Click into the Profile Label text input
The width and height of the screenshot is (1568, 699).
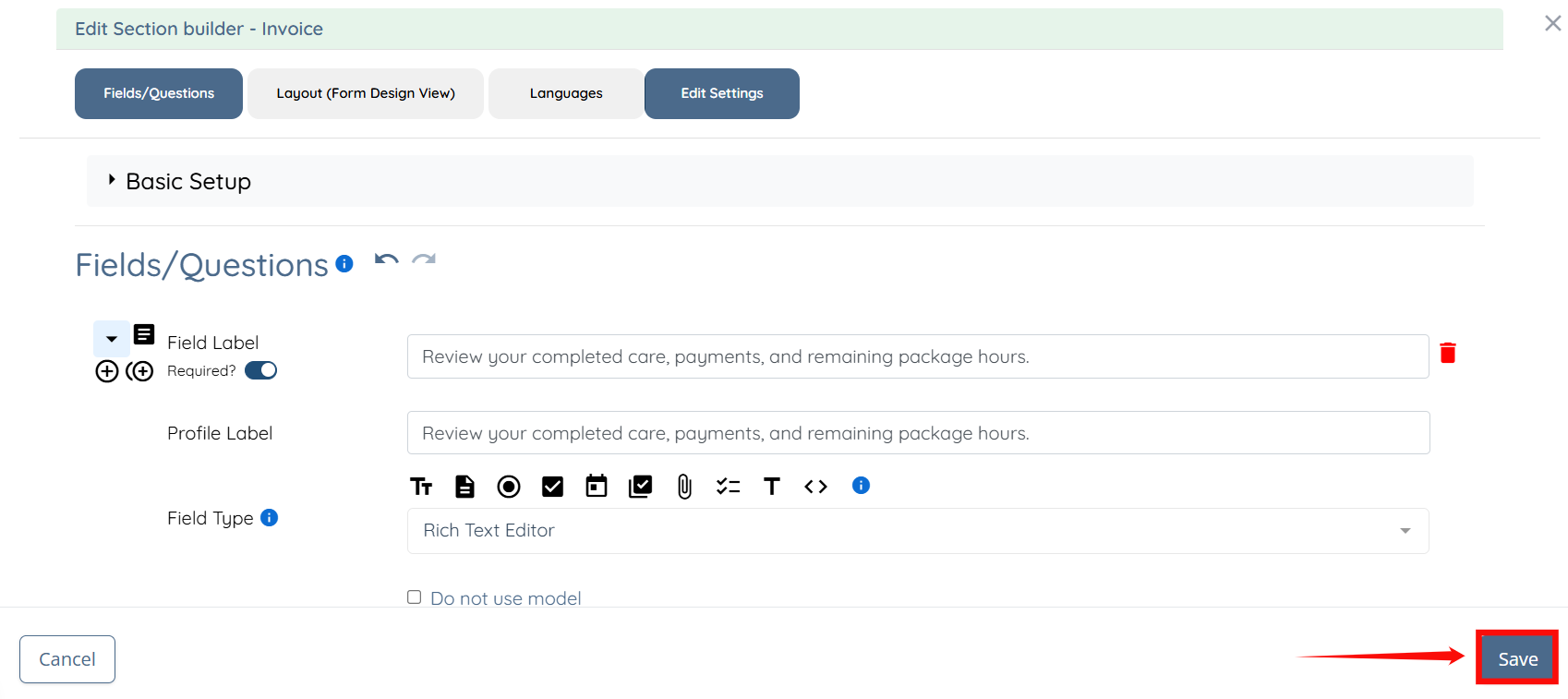[918, 433]
